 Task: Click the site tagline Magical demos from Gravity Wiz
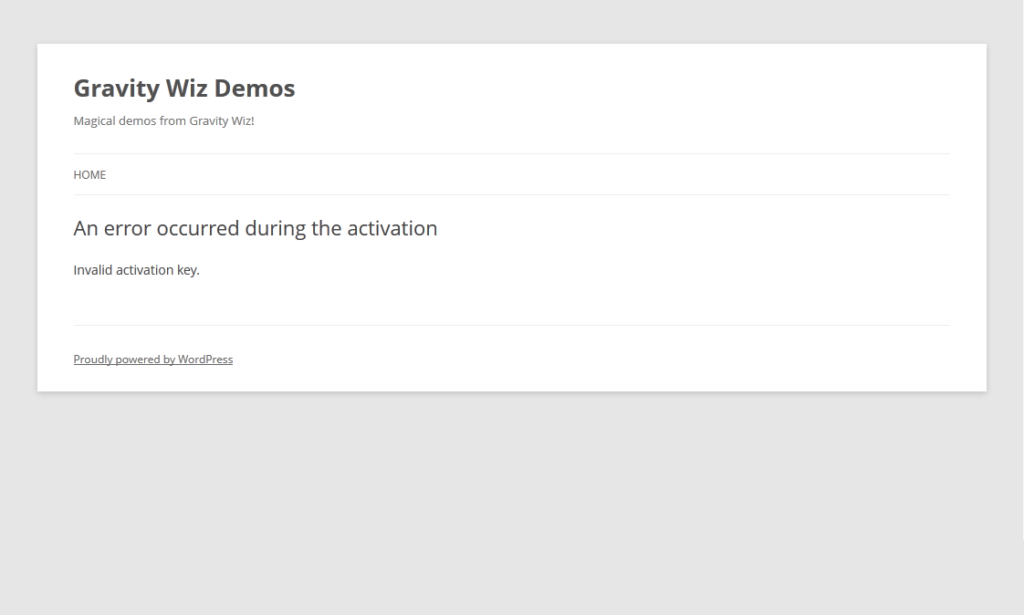pyautogui.click(x=163, y=121)
